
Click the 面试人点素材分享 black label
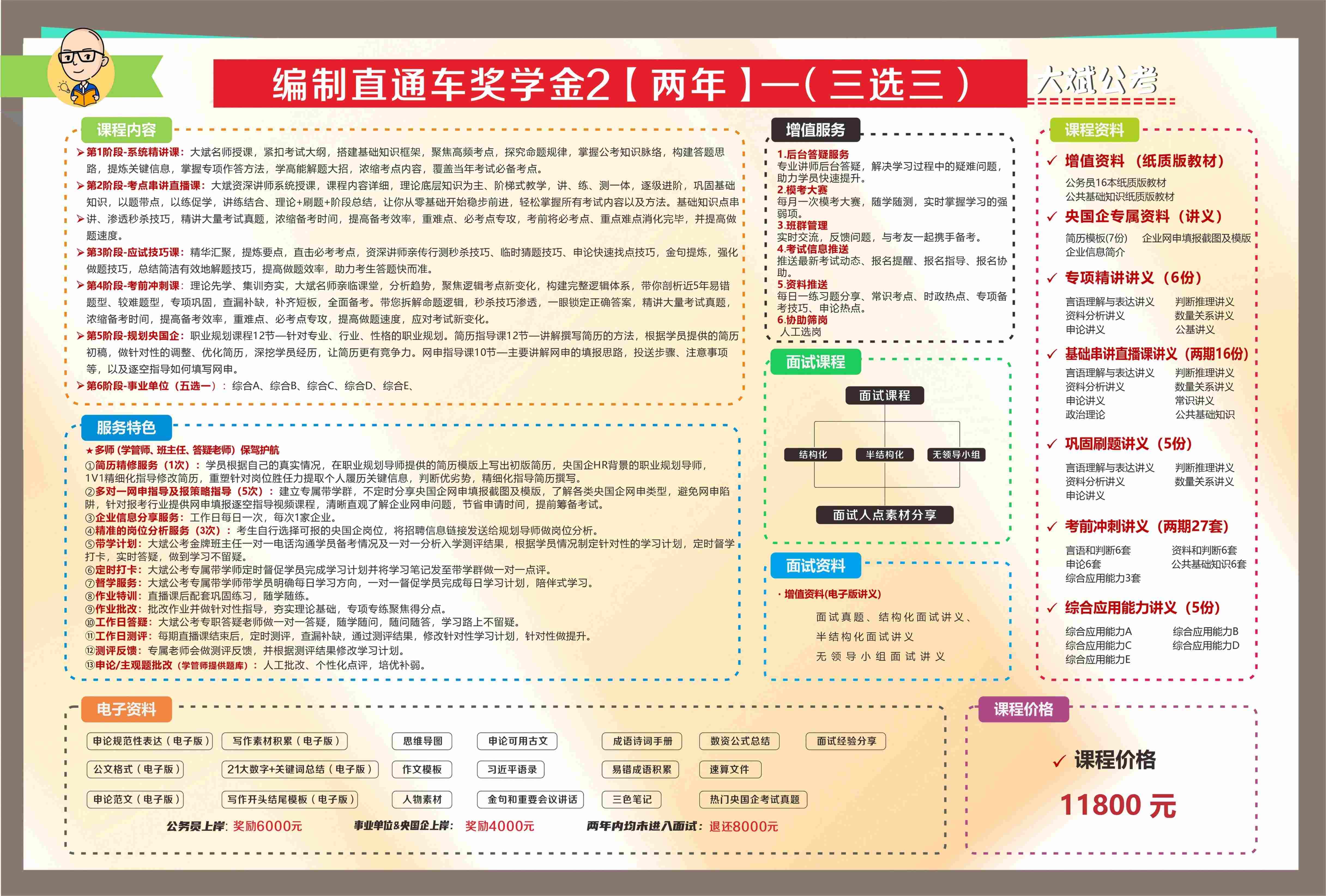pos(884,515)
